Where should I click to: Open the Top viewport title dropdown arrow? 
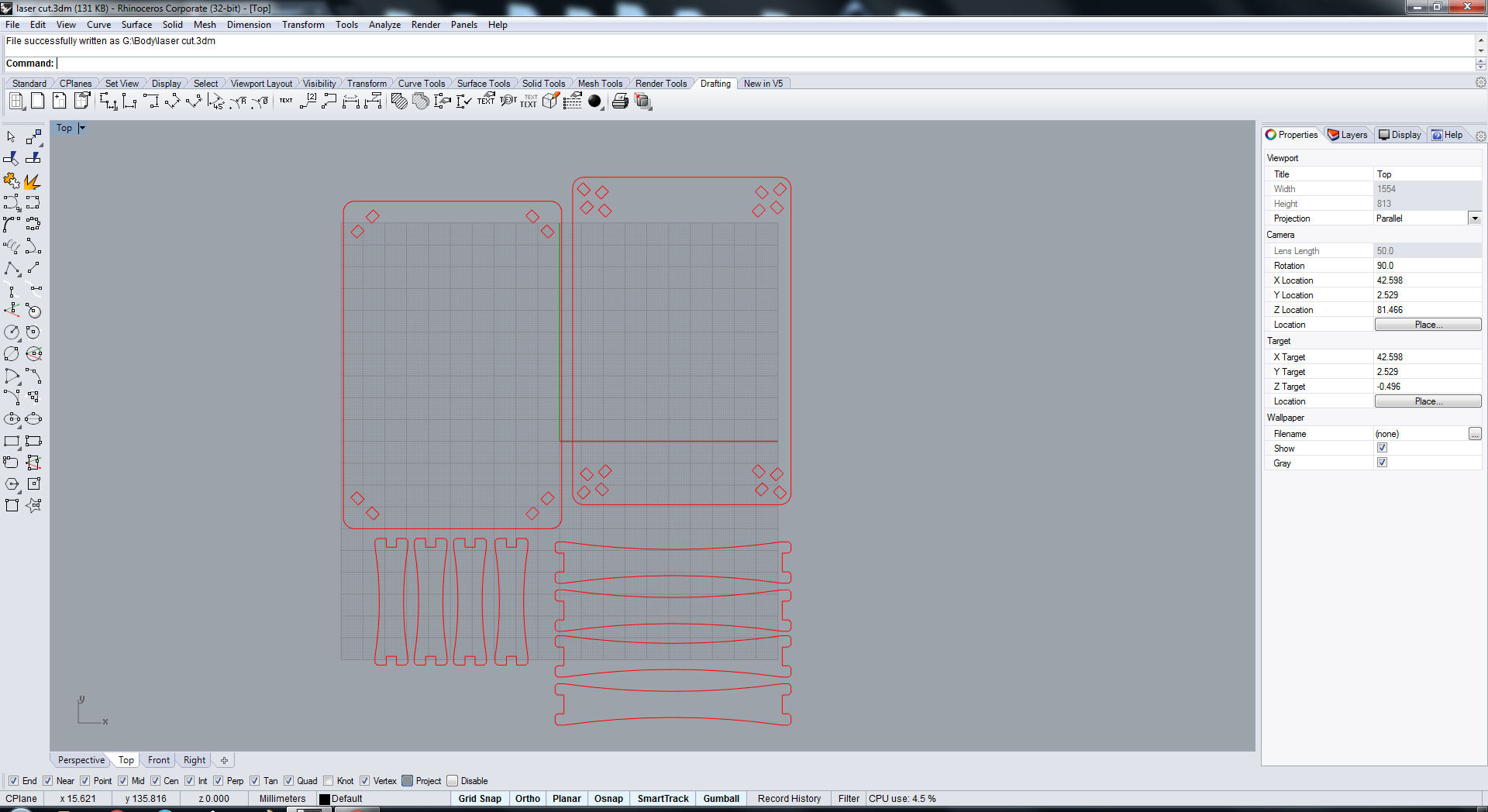(82, 128)
